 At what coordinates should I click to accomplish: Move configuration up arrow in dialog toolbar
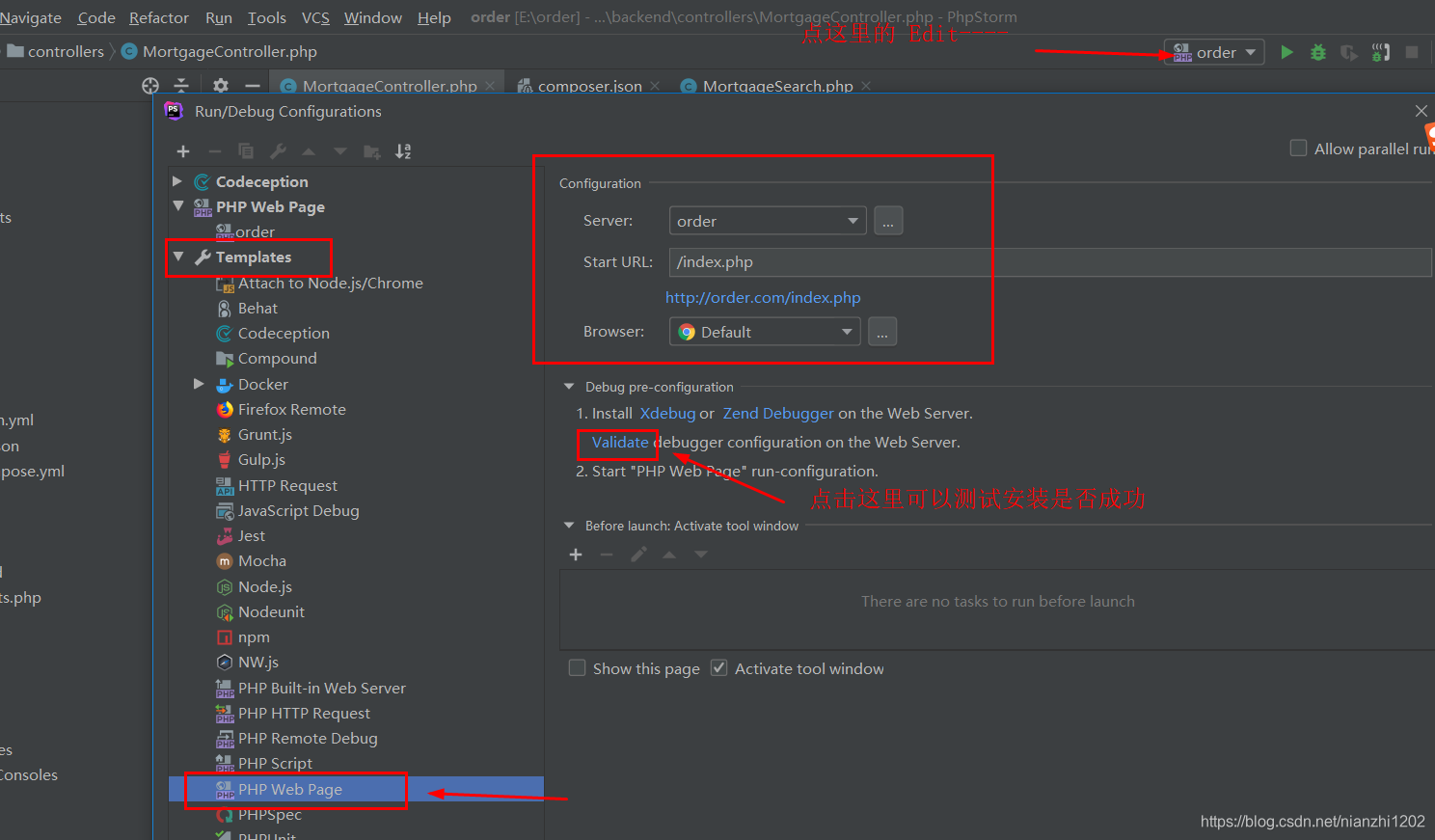309,151
